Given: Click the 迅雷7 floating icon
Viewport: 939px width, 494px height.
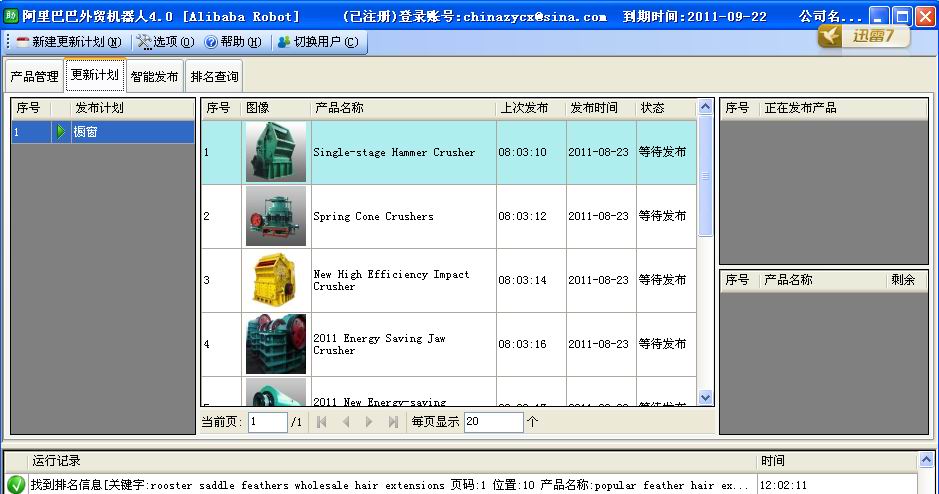Looking at the screenshot, I should point(864,37).
